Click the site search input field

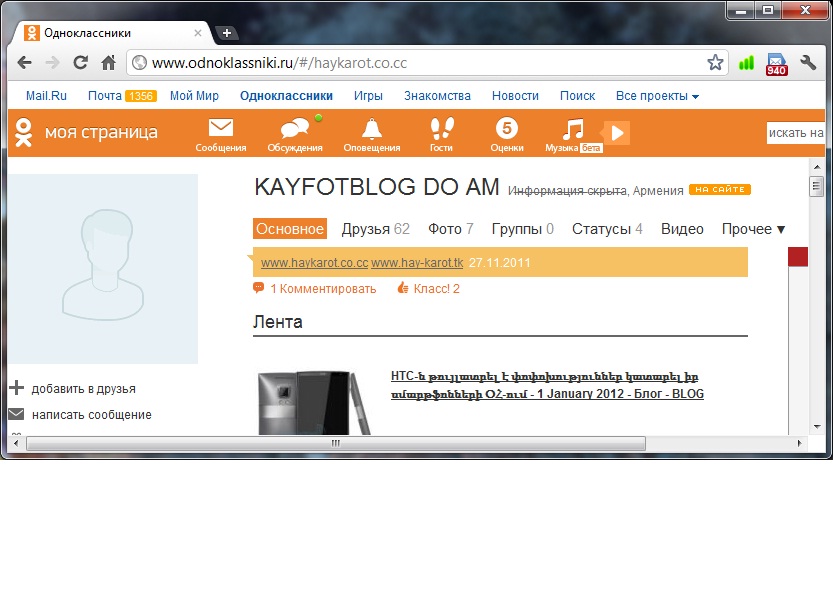[796, 133]
